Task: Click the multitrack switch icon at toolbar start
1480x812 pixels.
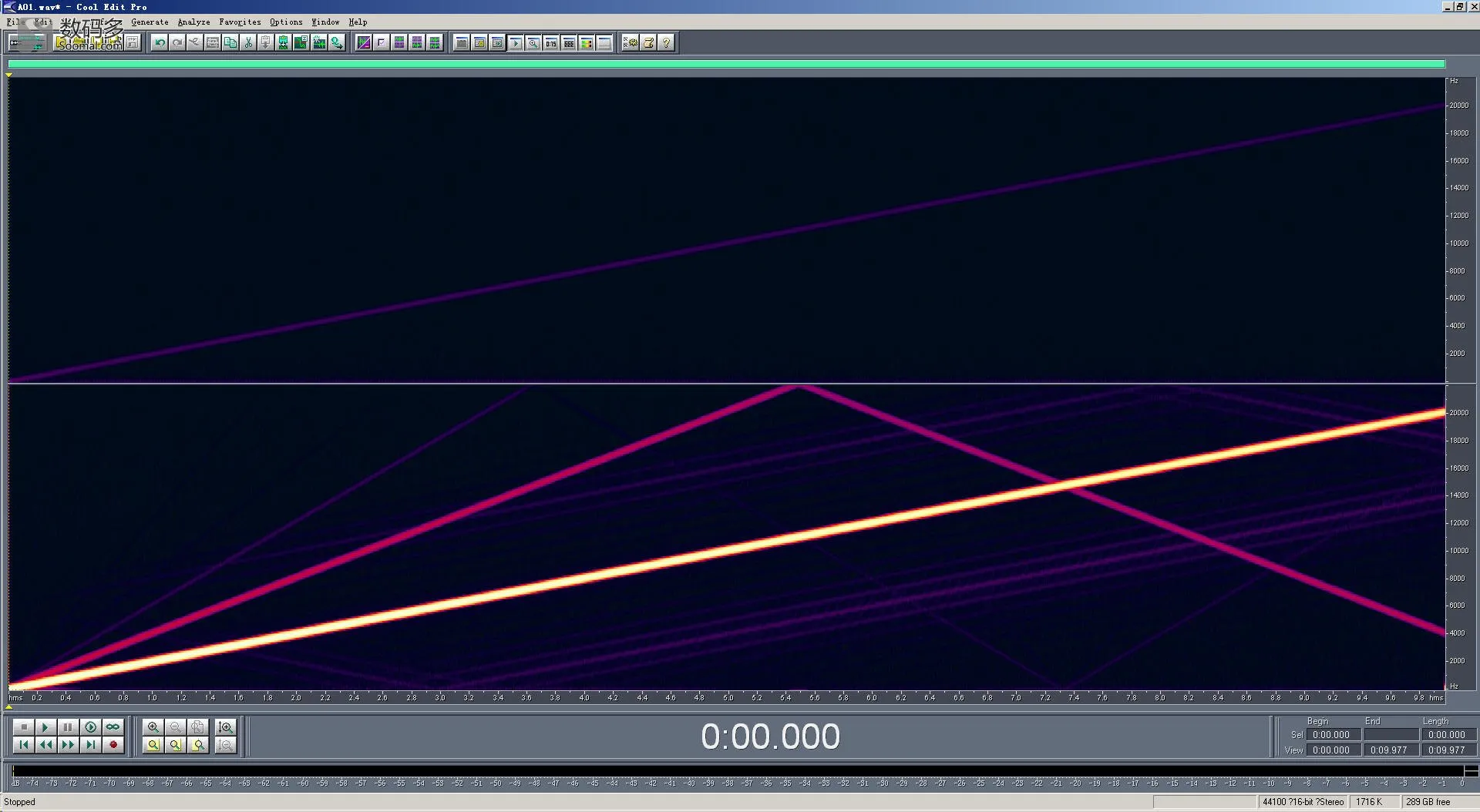Action: pyautogui.click(x=27, y=43)
